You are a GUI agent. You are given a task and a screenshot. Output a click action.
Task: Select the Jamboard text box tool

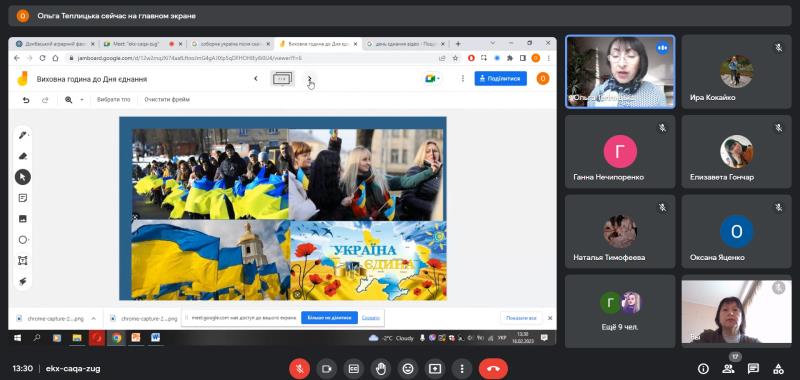pos(23,261)
